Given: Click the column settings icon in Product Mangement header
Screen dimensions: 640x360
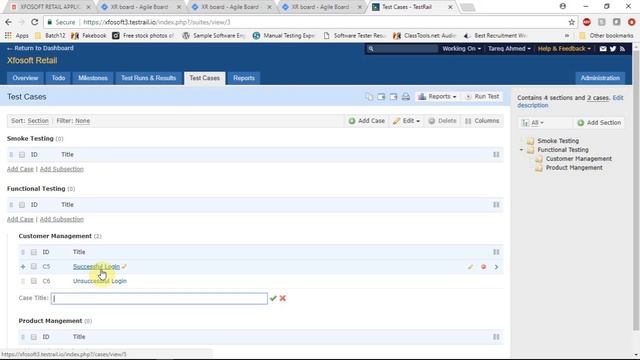Looking at the screenshot, I should 496,337.
